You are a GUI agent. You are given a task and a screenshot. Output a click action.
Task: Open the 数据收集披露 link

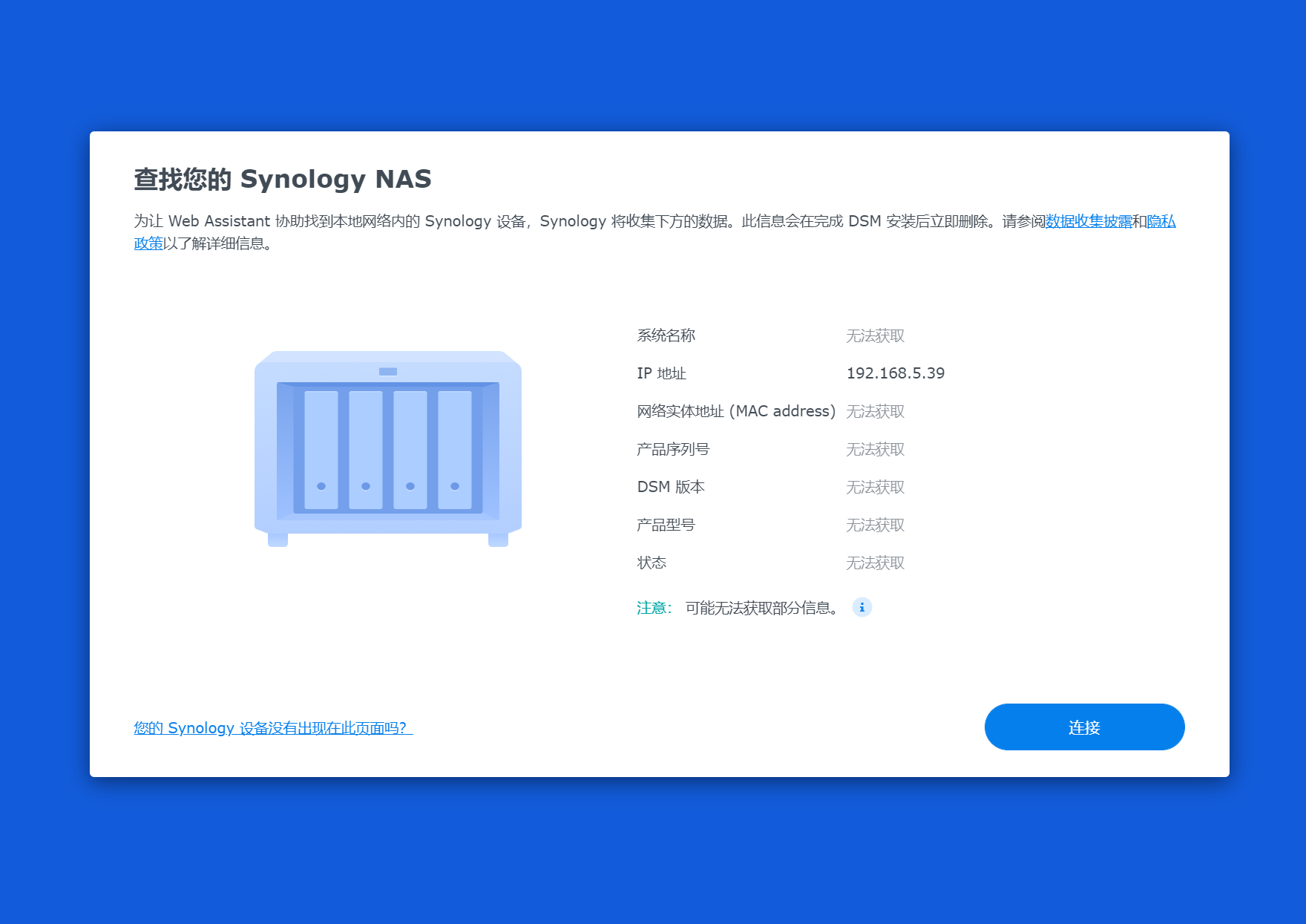pyautogui.click(x=1089, y=221)
